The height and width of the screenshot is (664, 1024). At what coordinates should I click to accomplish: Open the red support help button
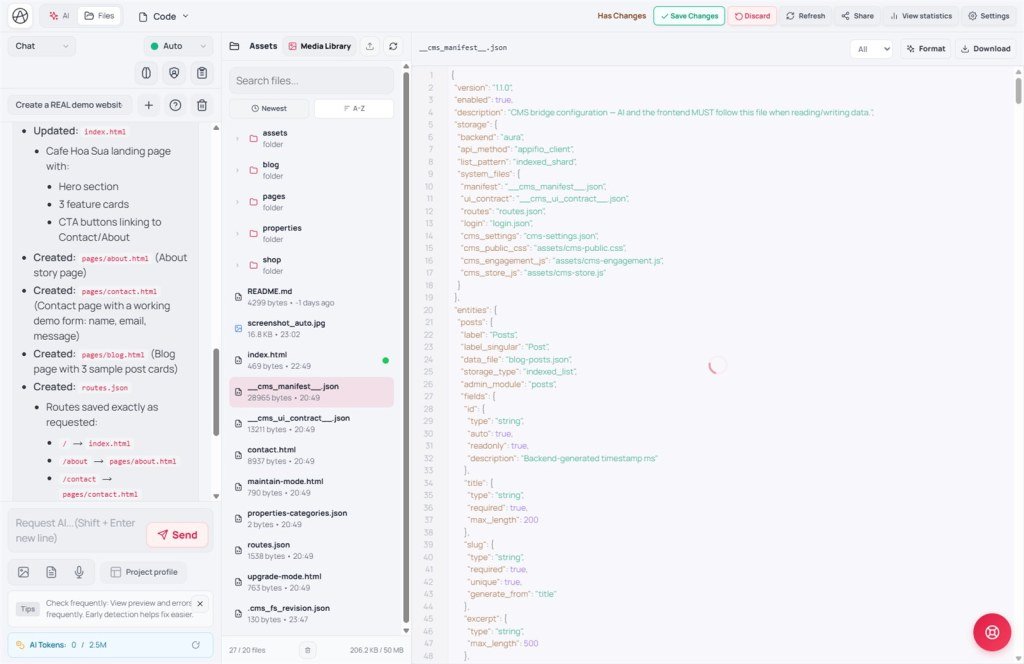click(x=992, y=632)
